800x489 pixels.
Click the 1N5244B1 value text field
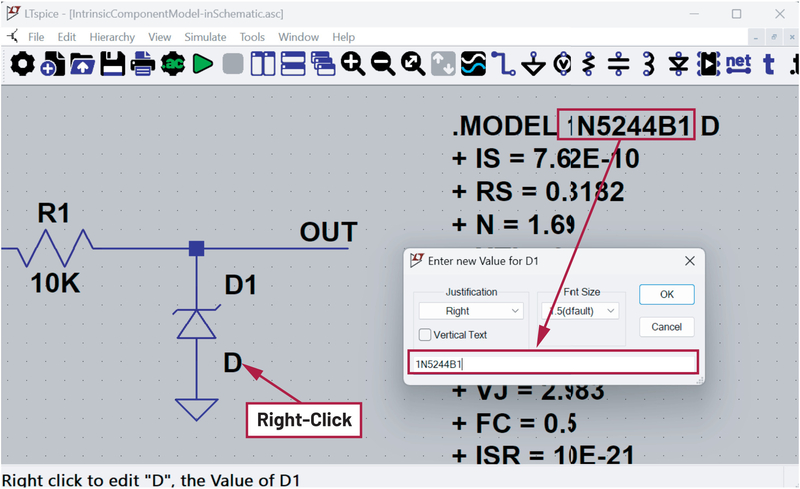[x=550, y=364]
